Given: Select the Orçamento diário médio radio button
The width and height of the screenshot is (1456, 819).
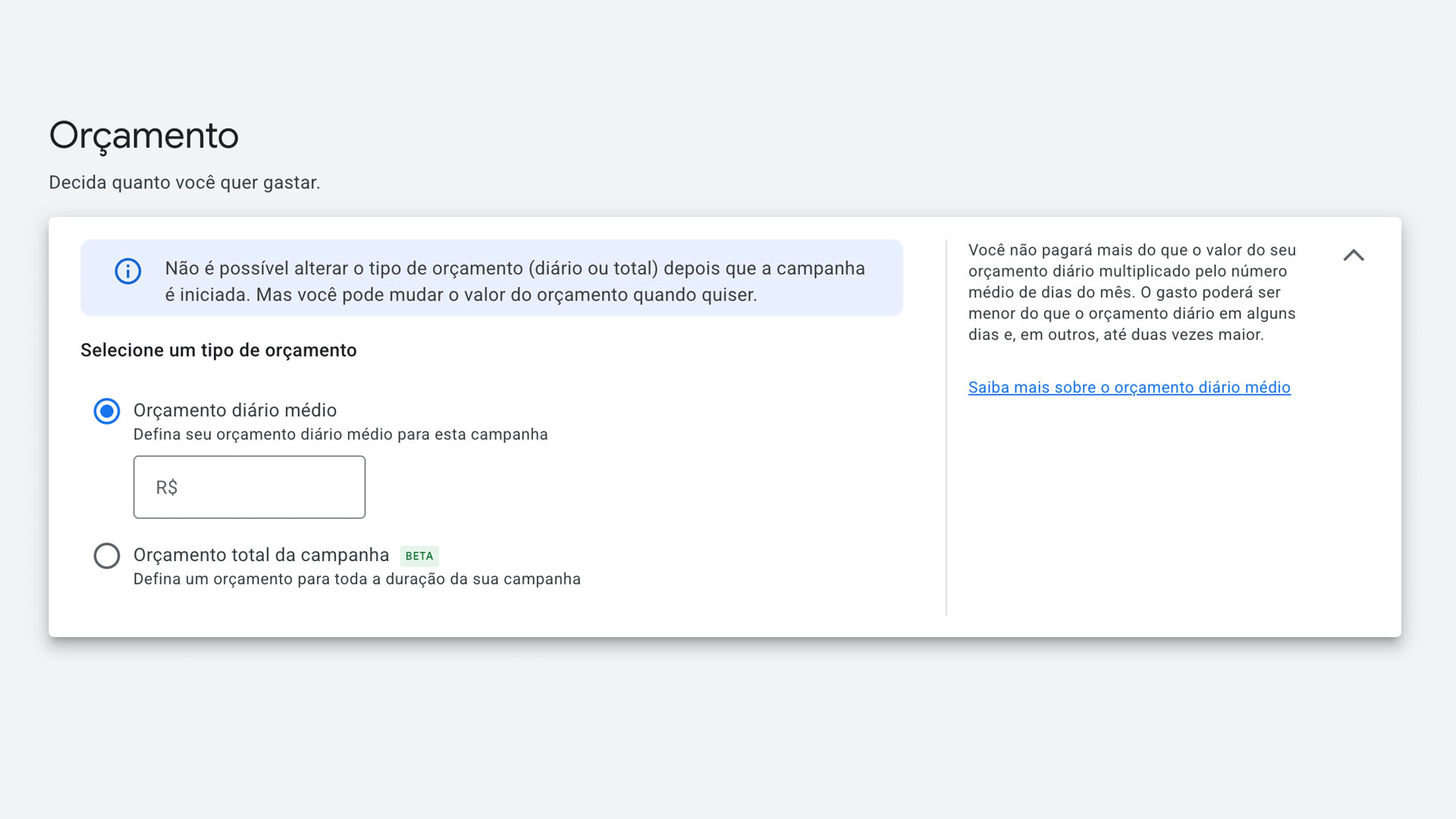Looking at the screenshot, I should tap(107, 411).
